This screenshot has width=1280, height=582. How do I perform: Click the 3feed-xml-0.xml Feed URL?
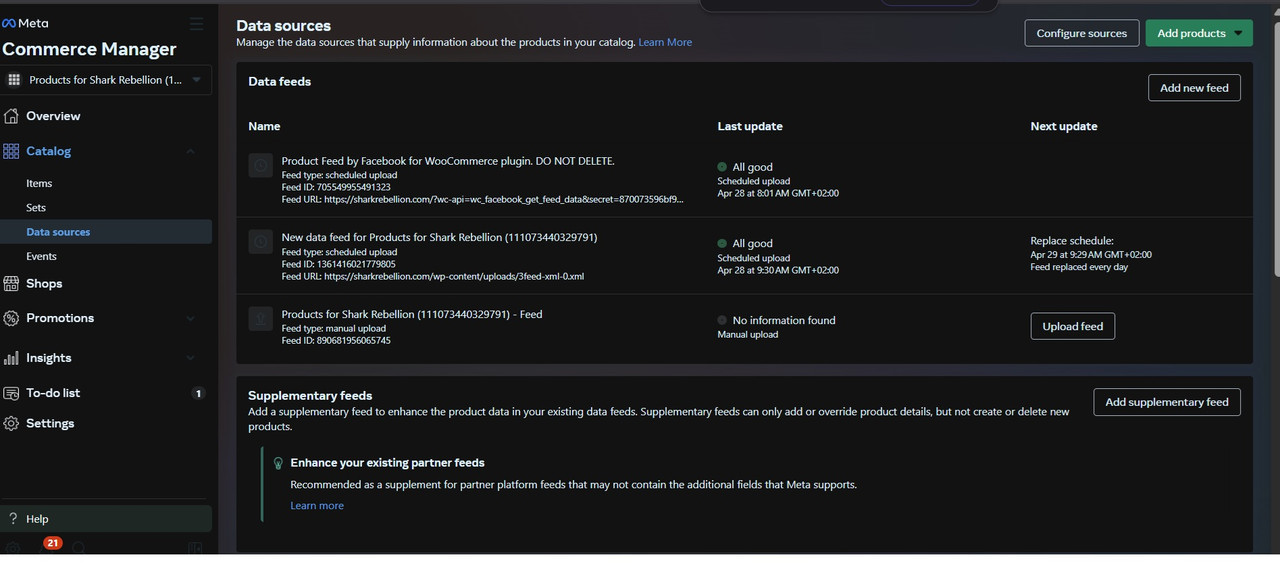433,276
